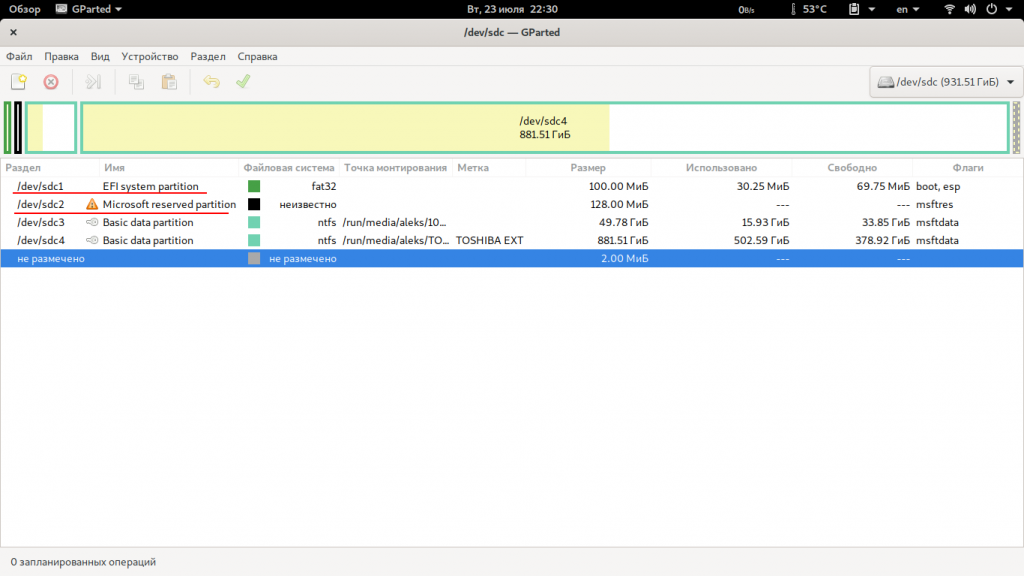This screenshot has width=1024, height=576.
Task: Click the 0B/s network speed indicator
Action: coord(746,10)
